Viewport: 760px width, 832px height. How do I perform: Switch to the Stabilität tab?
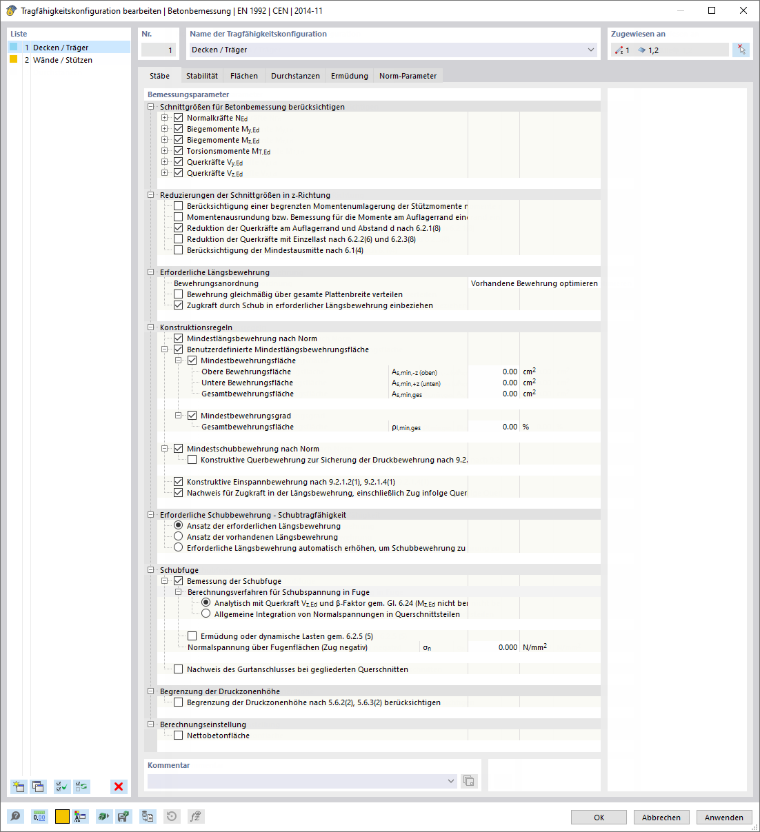click(x=202, y=76)
